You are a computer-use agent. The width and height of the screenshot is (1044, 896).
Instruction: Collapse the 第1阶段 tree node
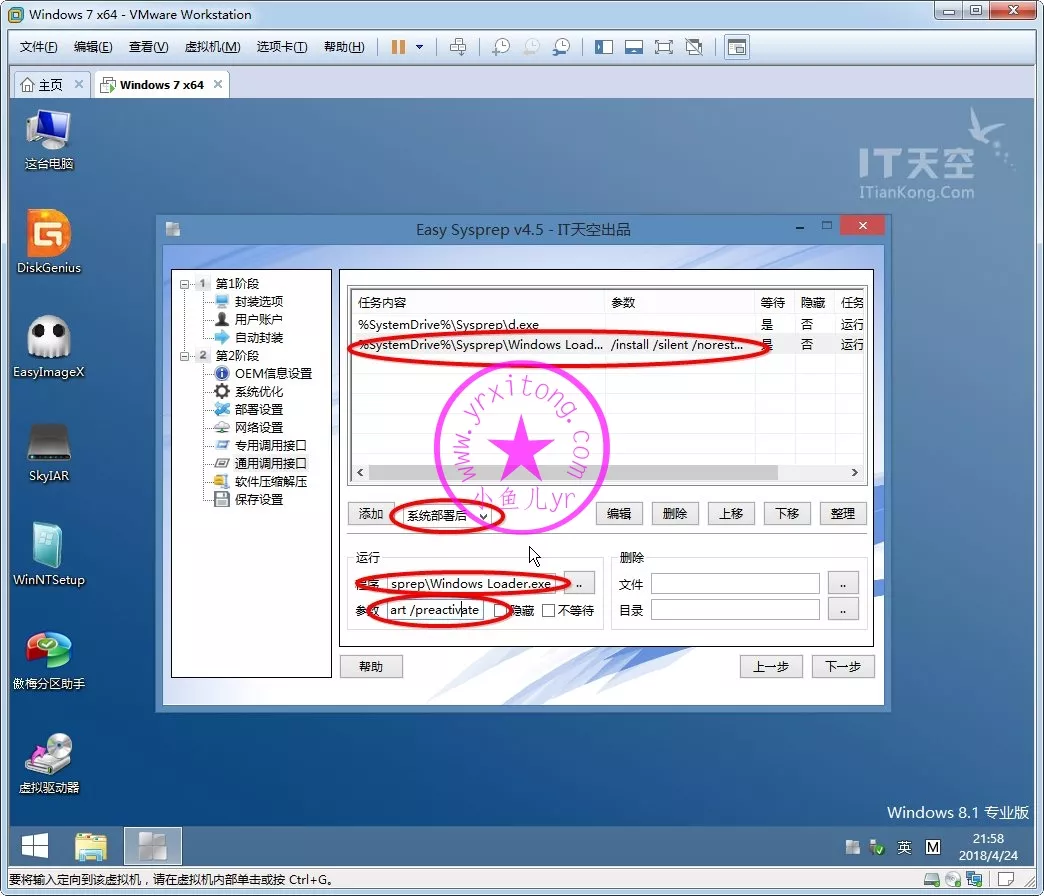click(185, 284)
